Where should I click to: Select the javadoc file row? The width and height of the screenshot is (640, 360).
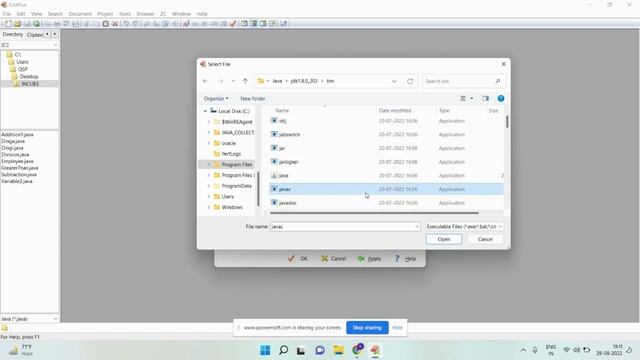(387, 203)
